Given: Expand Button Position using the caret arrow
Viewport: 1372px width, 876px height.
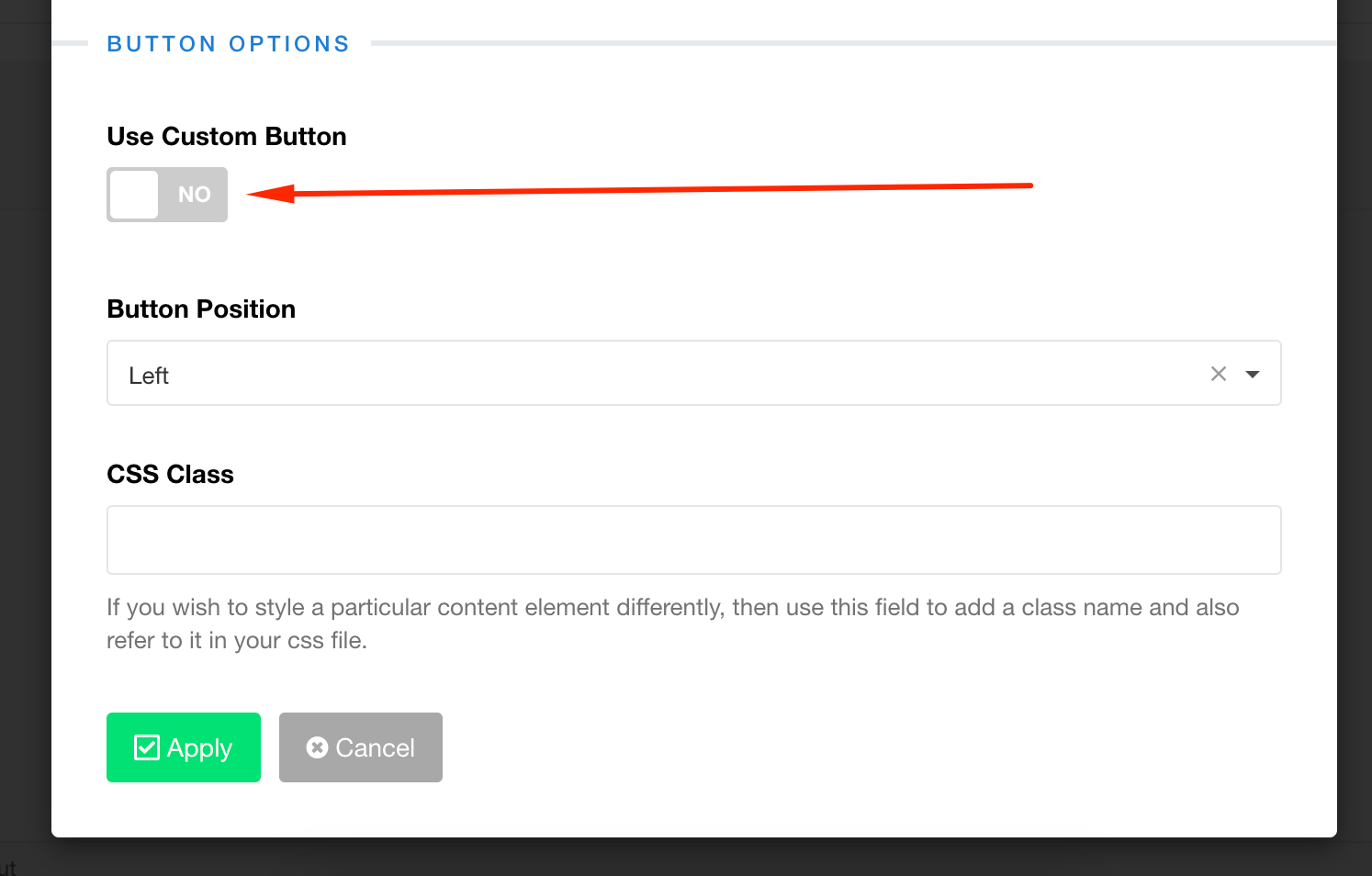Looking at the screenshot, I should 1253,374.
